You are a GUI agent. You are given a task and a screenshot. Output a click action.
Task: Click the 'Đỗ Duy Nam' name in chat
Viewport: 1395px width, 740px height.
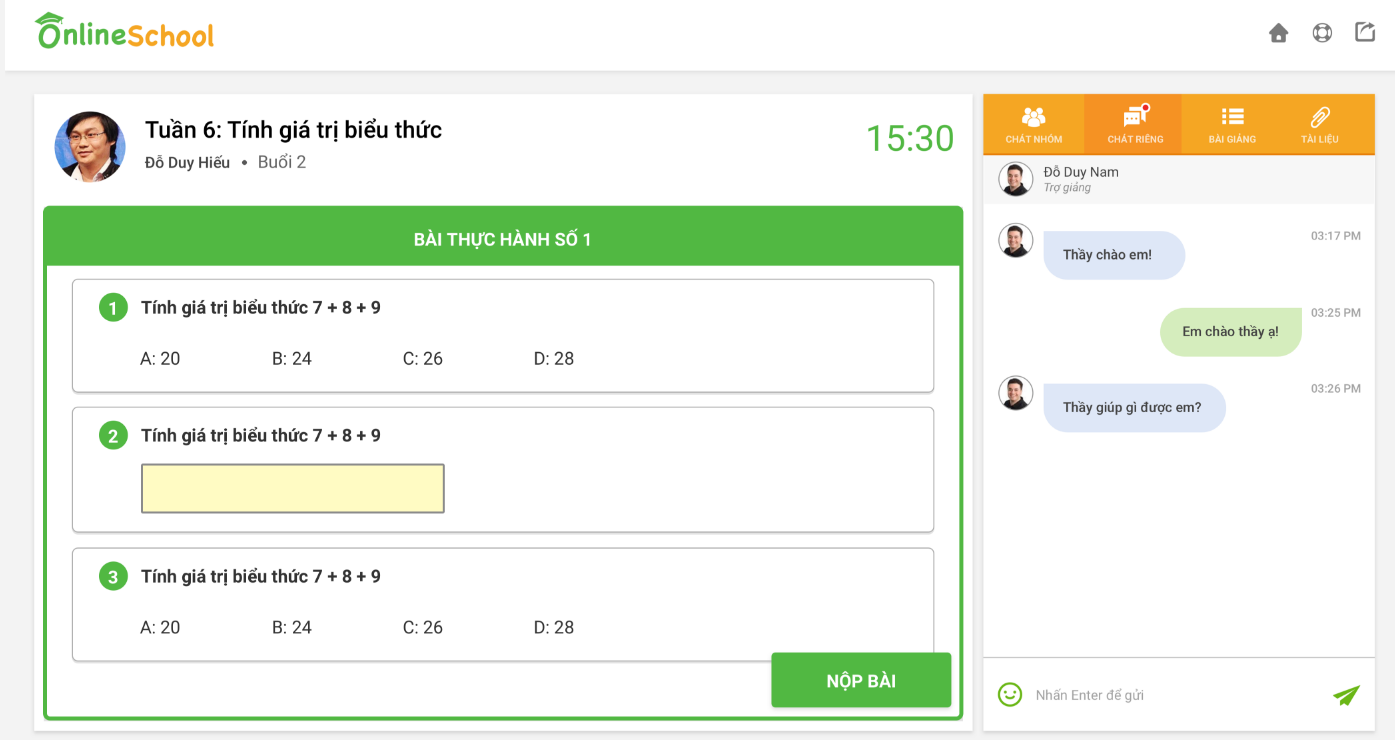click(x=1081, y=172)
